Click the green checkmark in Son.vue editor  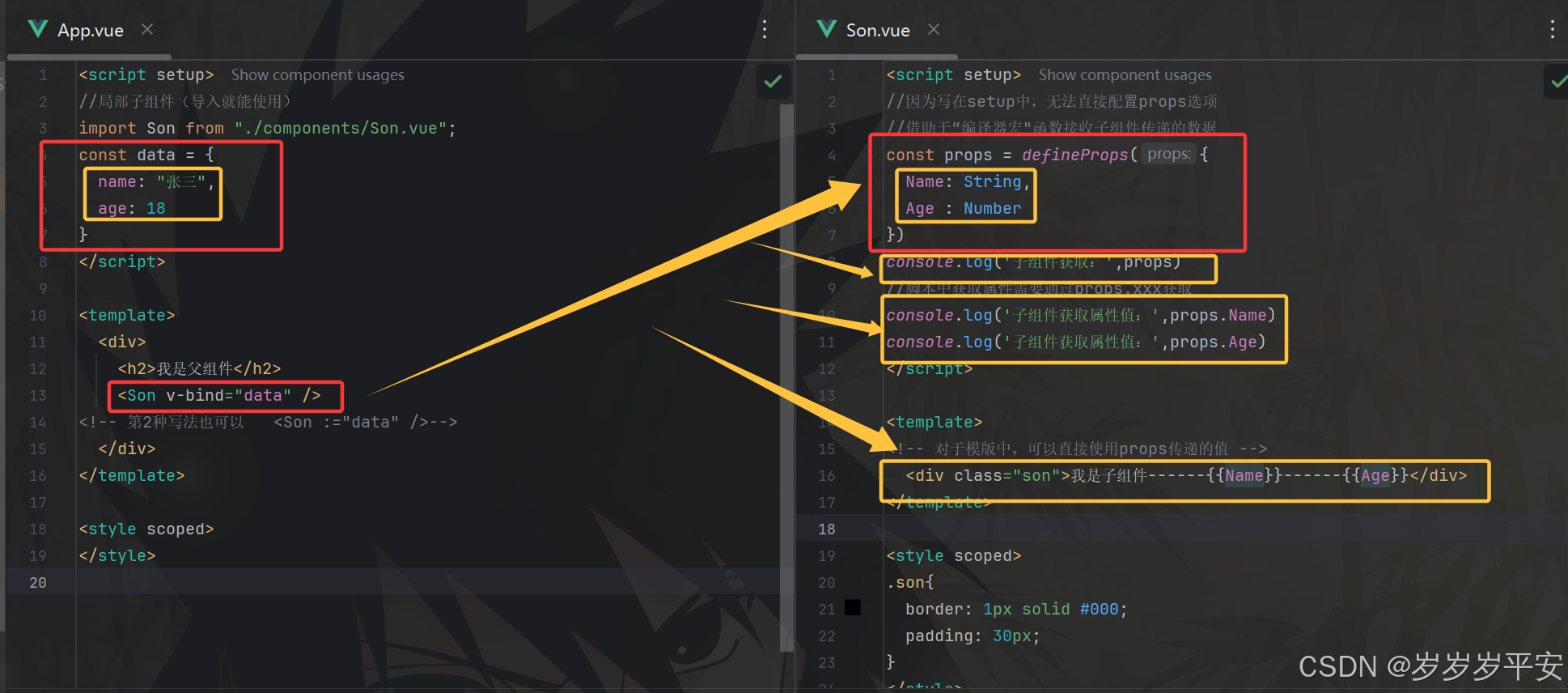pyautogui.click(x=1557, y=81)
